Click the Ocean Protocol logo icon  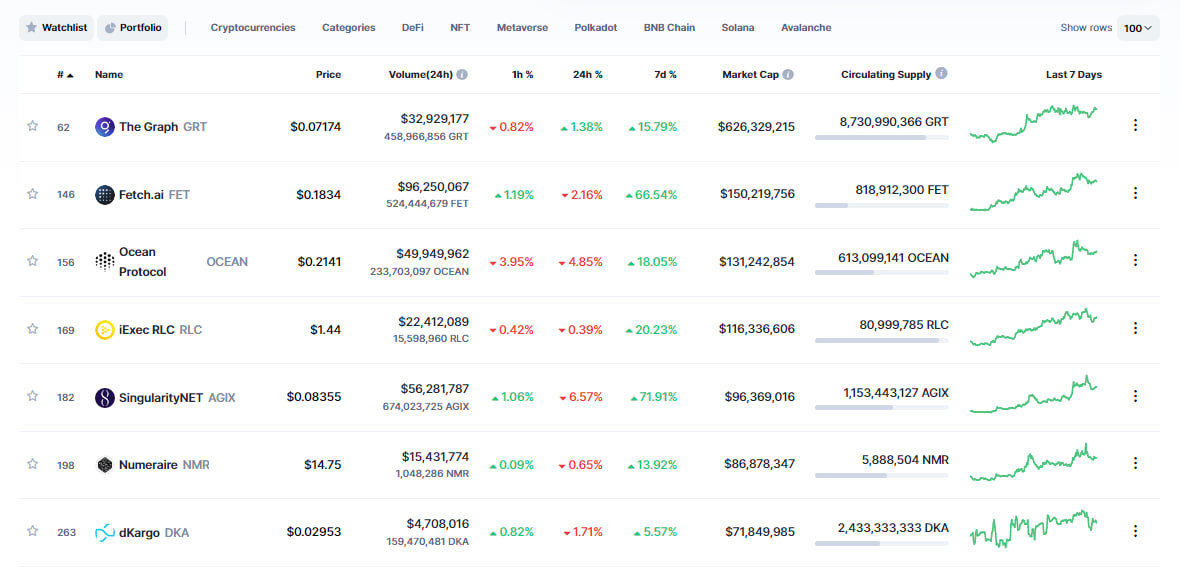tap(104, 261)
